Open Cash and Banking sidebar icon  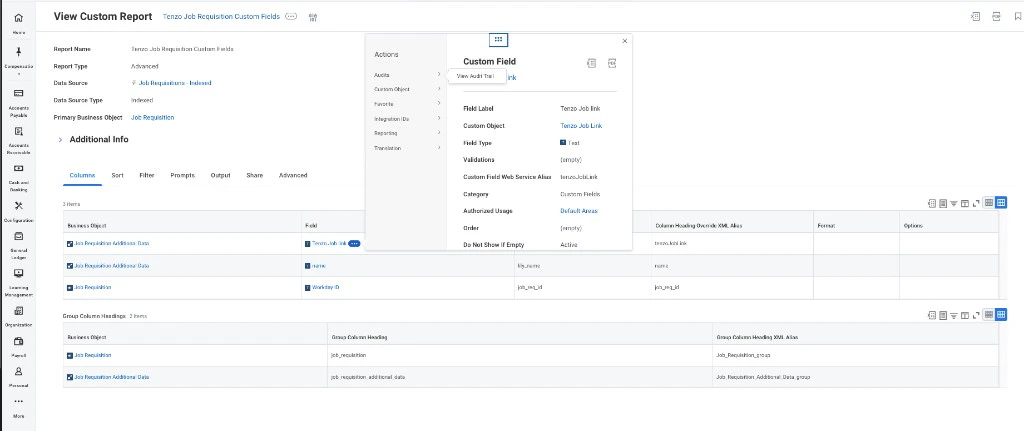18,168
